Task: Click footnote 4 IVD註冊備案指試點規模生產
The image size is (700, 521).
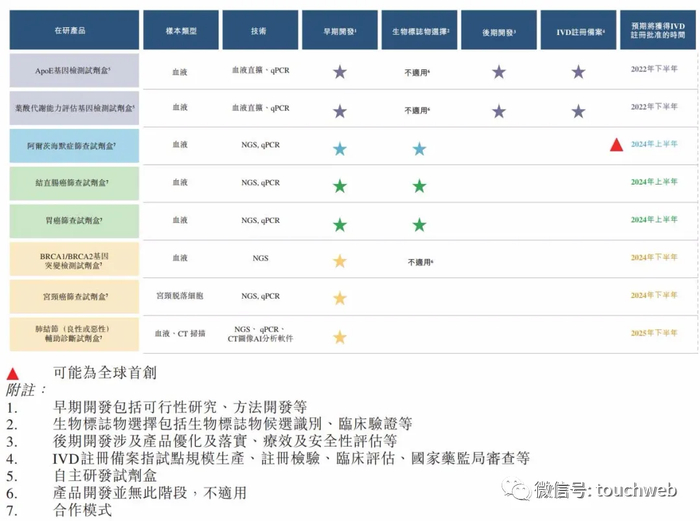Action: [291, 458]
